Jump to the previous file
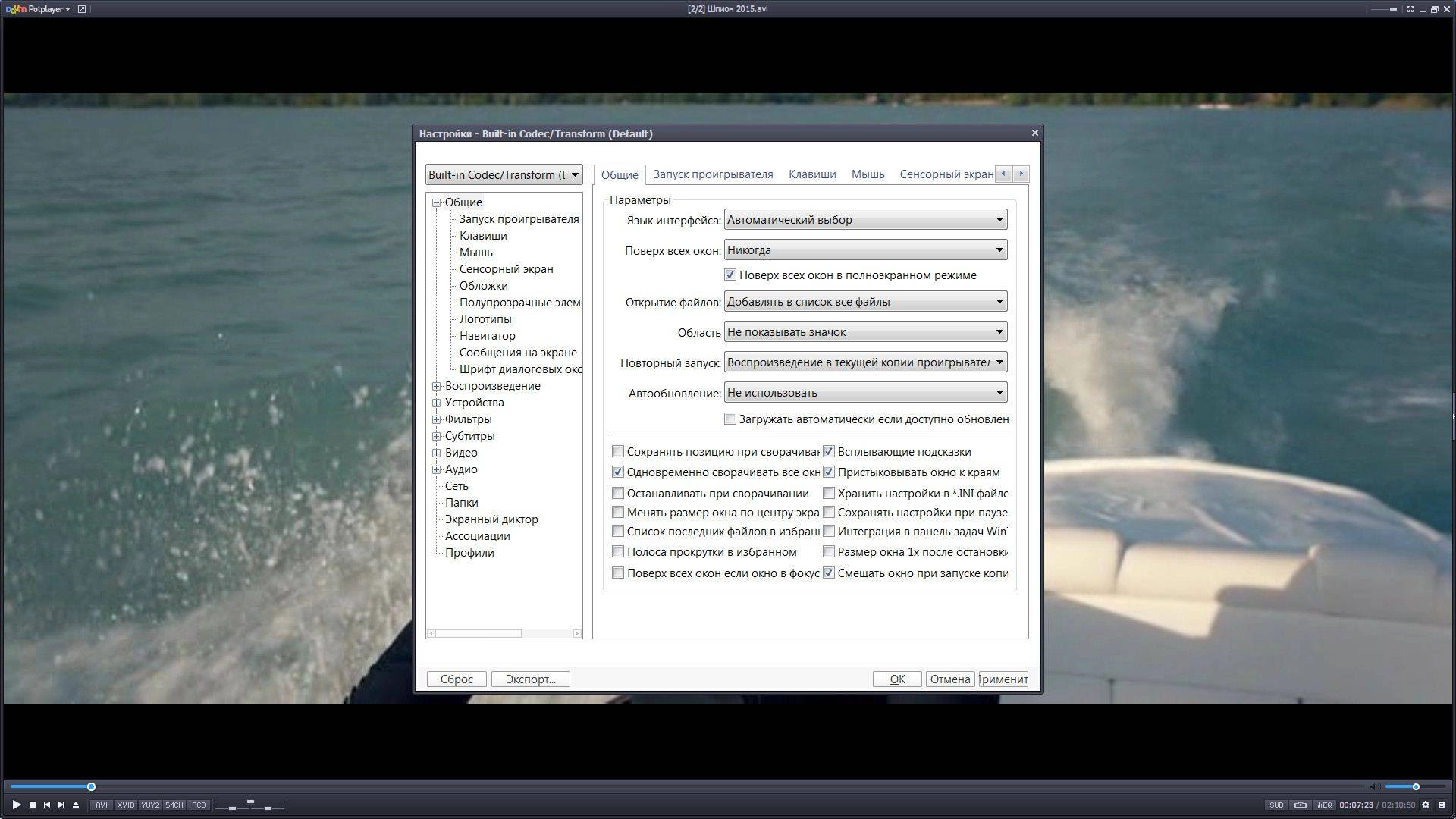 tap(47, 805)
